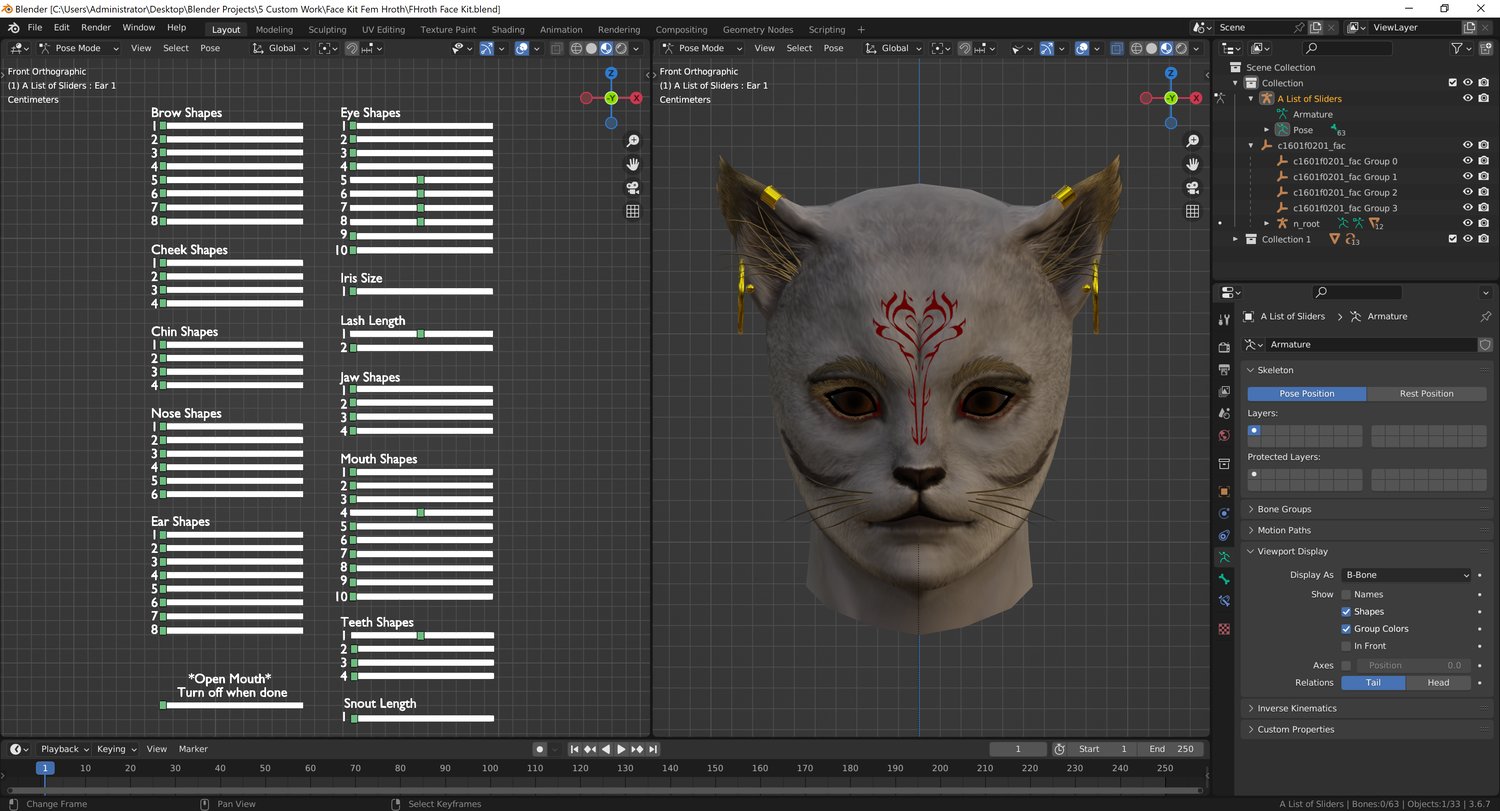Enable the Names checkbox in Viewport Display
Screen dimensions: 1500x811
pyautogui.click(x=1346, y=594)
